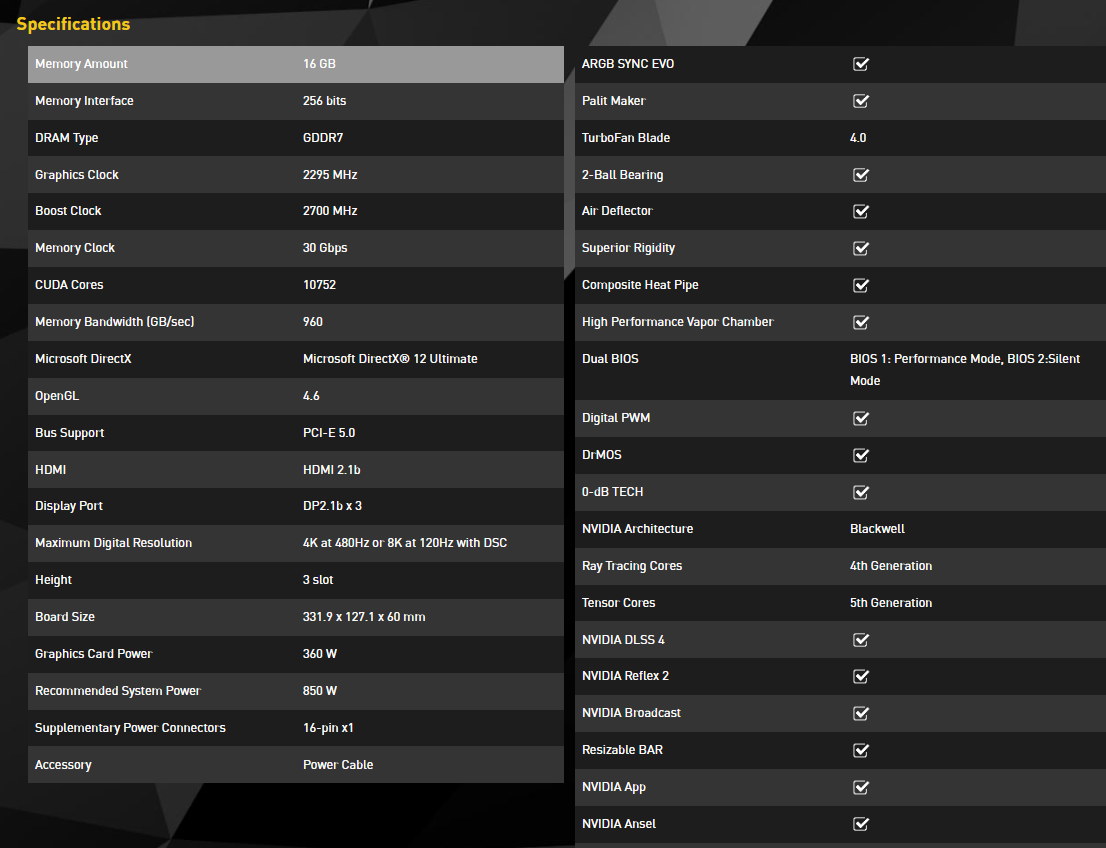Click the Dual BIOS mode description text
This screenshot has height=848, width=1106.
tap(964, 369)
